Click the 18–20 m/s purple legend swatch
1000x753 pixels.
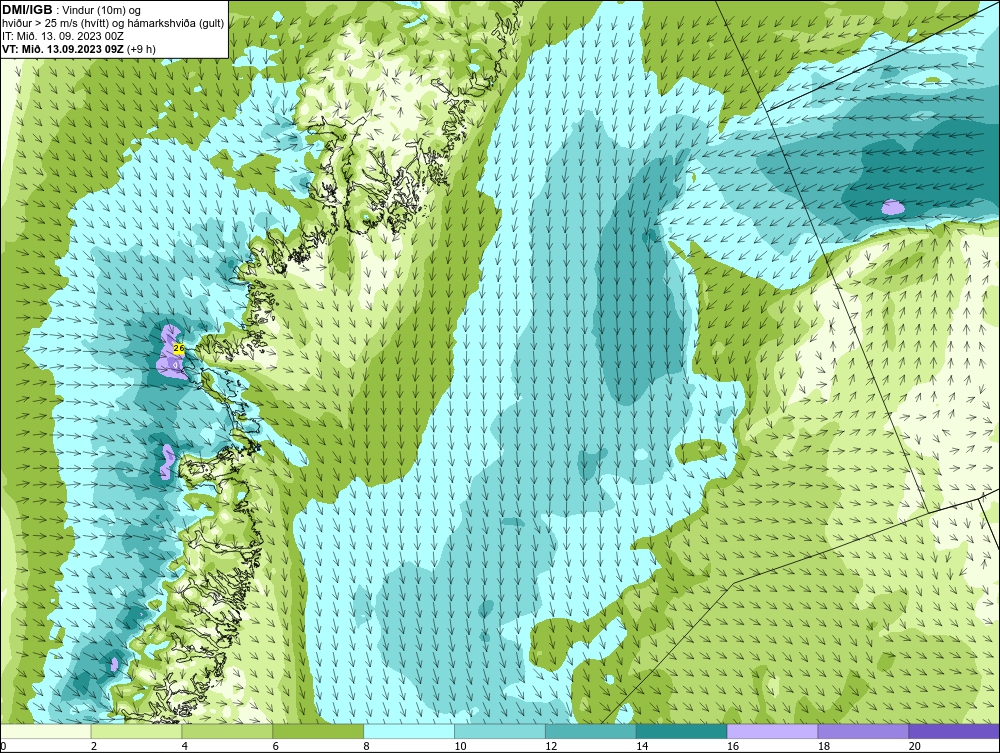864,731
